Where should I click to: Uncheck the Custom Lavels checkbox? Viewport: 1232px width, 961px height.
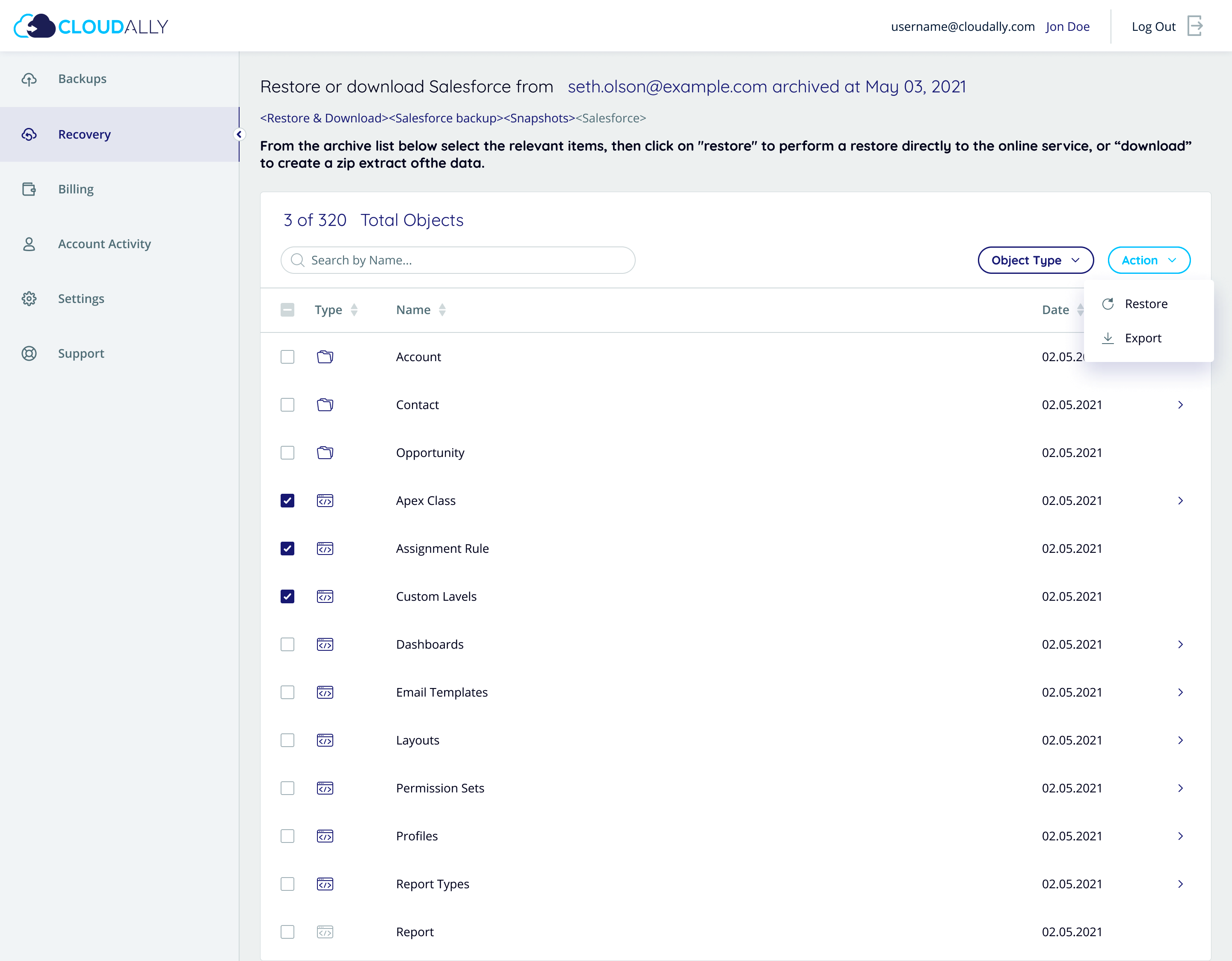point(287,596)
